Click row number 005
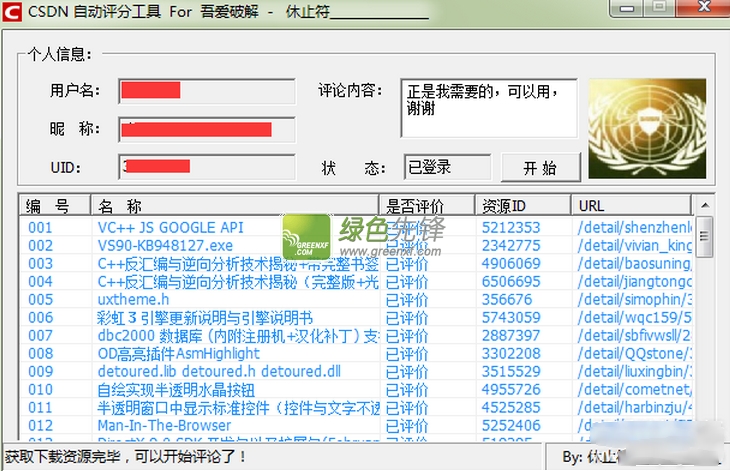730x471 pixels. pos(41,299)
